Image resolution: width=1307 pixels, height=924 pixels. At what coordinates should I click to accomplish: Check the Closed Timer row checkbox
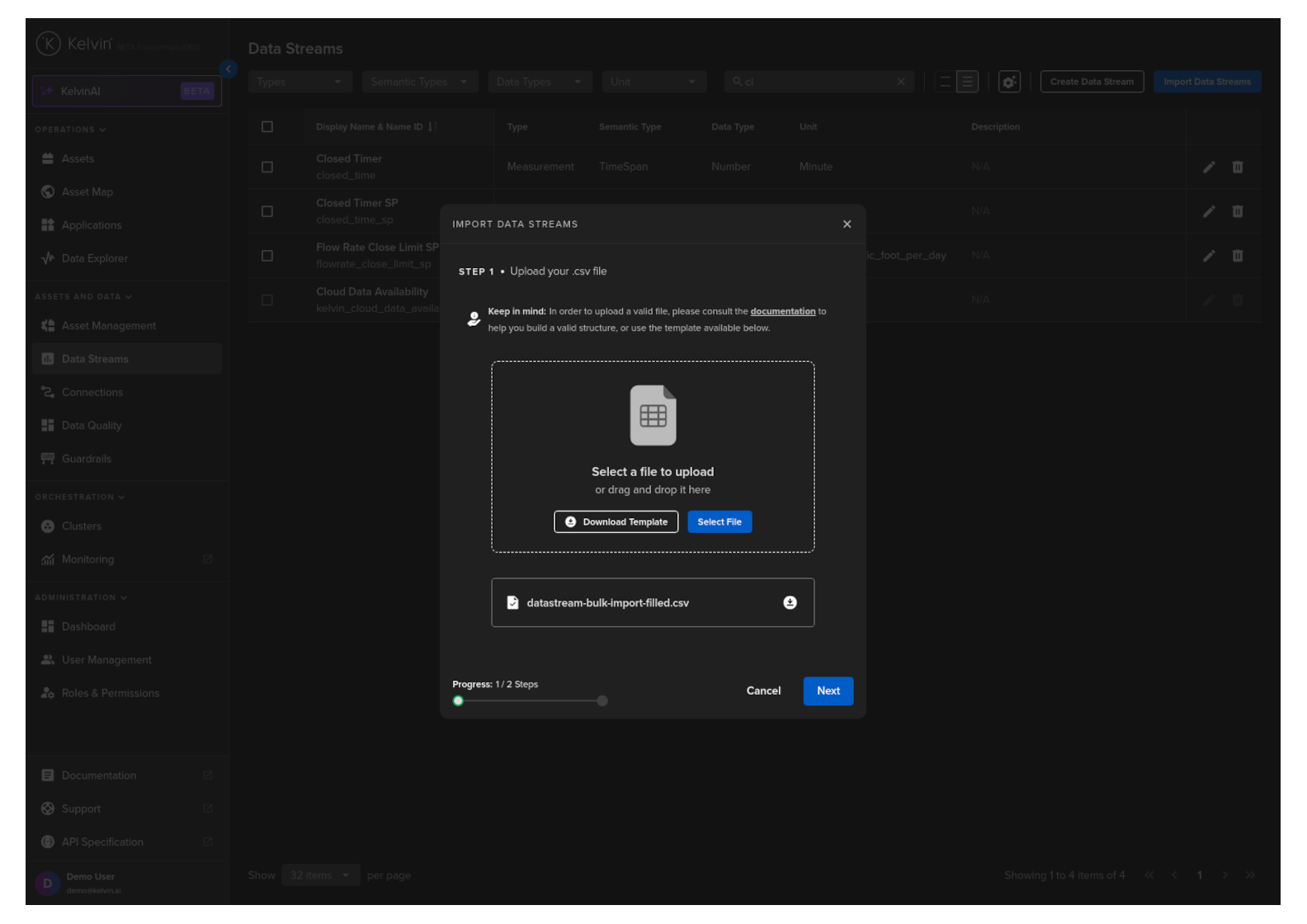(x=267, y=167)
